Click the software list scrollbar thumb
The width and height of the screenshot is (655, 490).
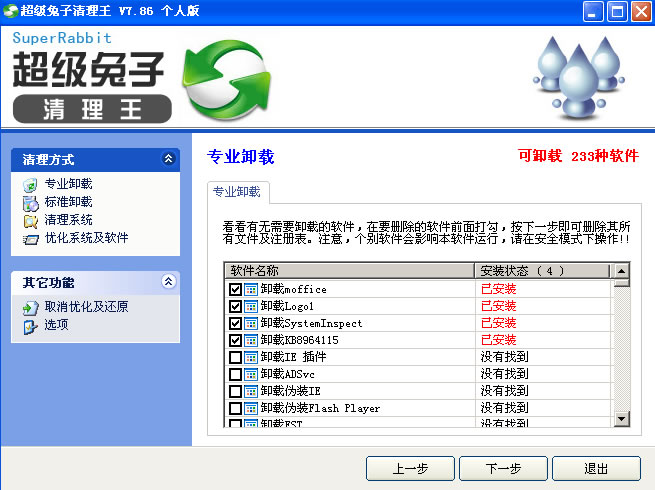point(622,283)
